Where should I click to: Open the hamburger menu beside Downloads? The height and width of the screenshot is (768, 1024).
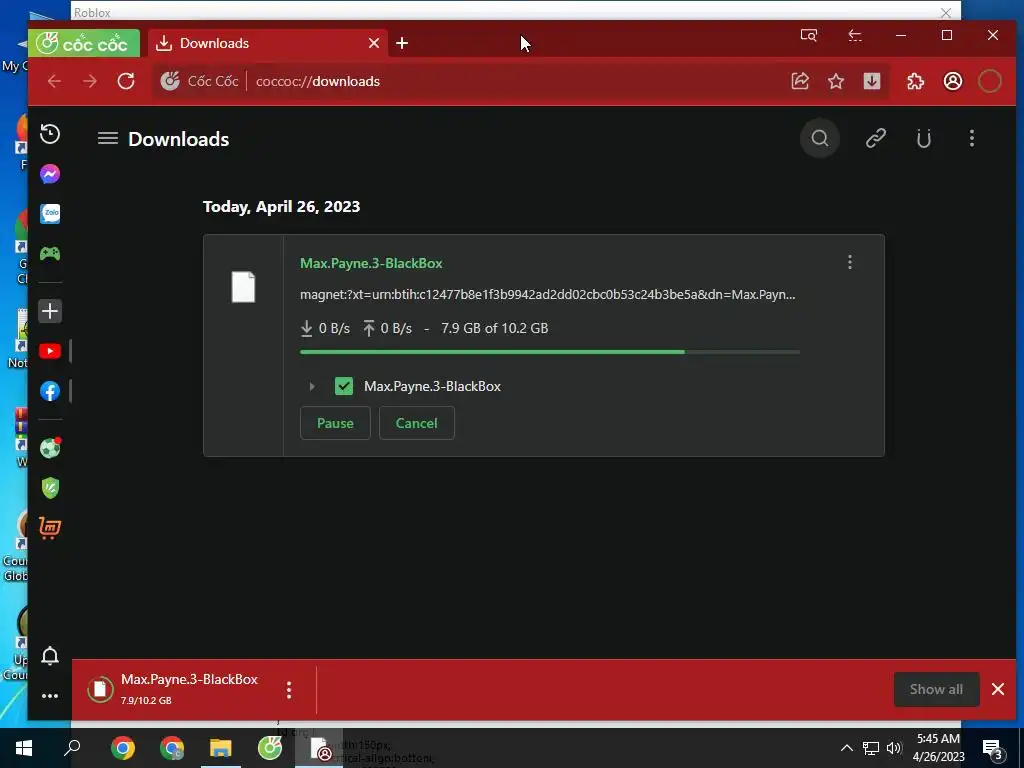108,138
